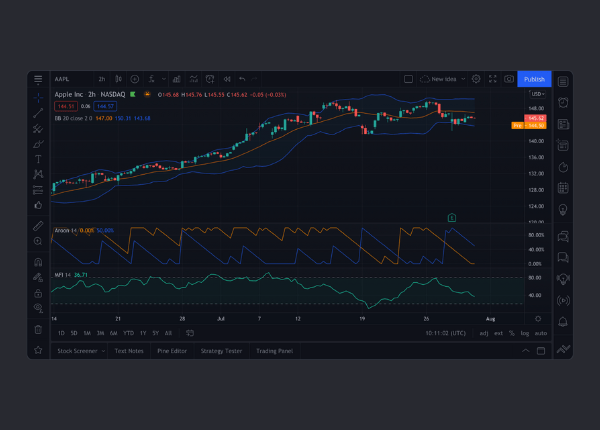Open the Strategy Tester tab
Image resolution: width=600 pixels, height=430 pixels.
tap(221, 351)
